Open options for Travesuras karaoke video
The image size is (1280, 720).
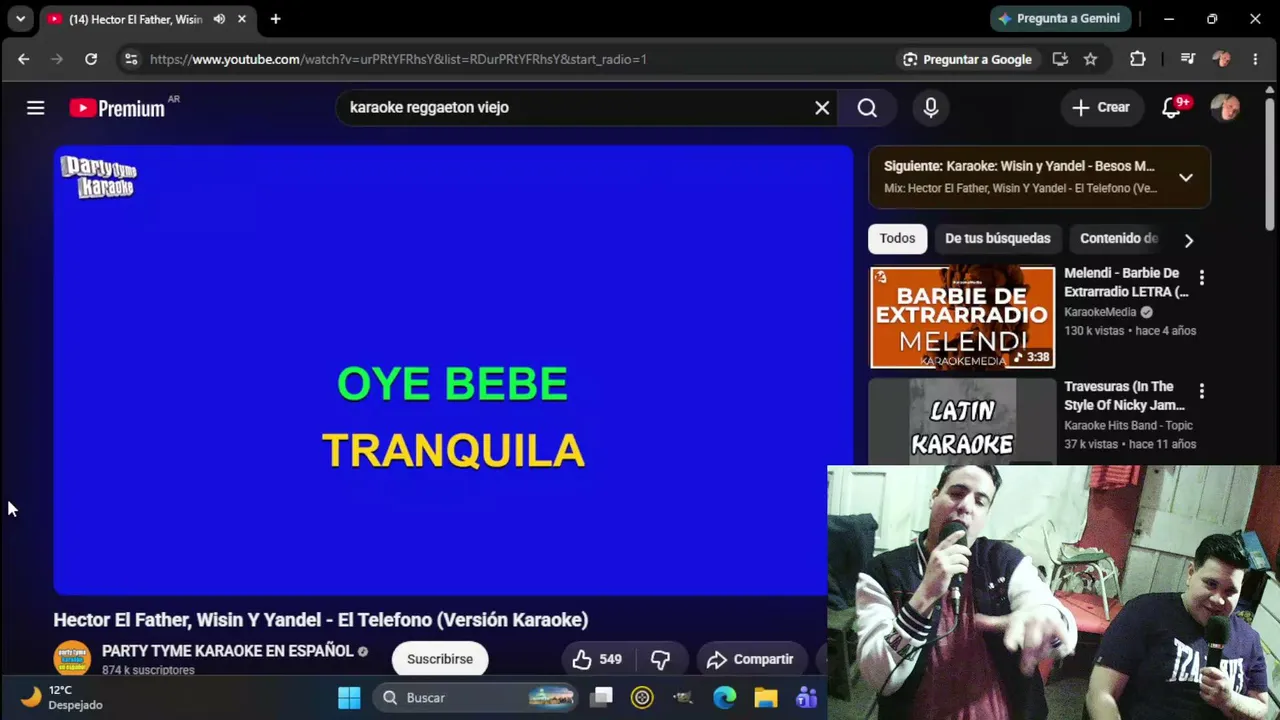coord(1202,392)
